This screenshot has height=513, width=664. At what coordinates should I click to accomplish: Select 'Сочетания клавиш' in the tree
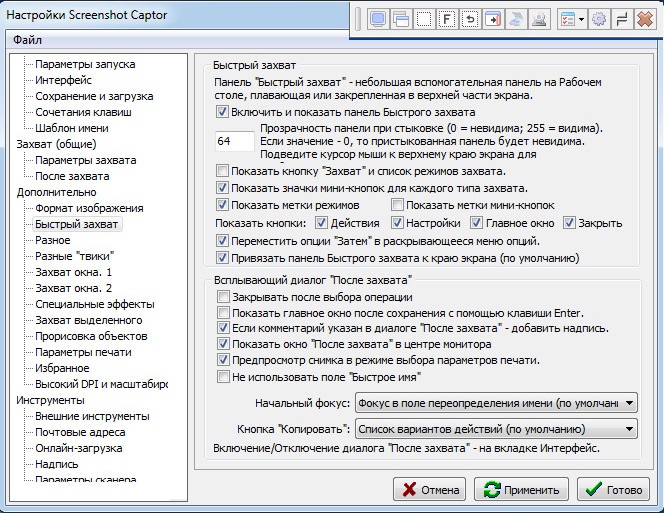83,112
